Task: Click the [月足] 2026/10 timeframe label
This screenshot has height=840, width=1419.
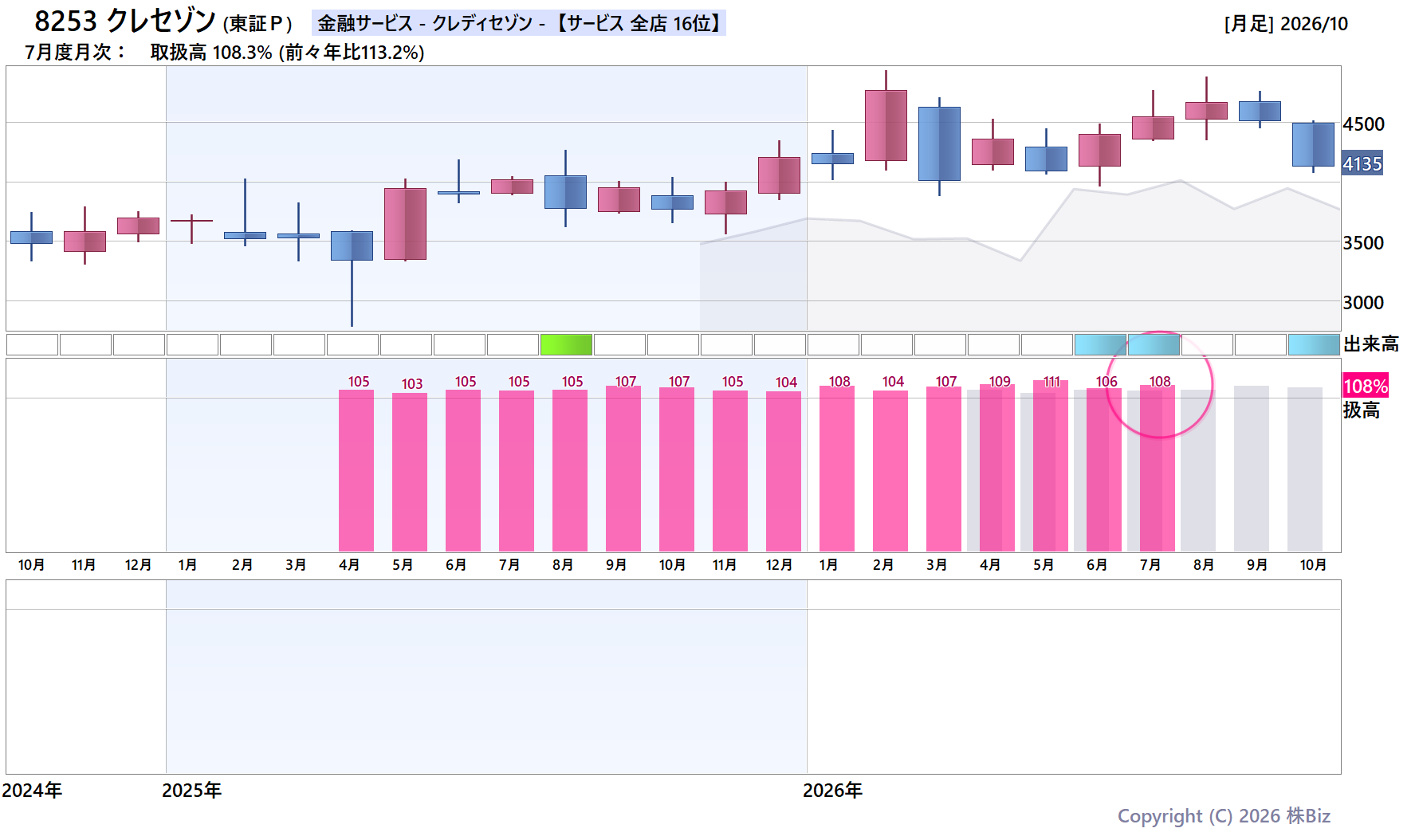Action: click(1286, 24)
